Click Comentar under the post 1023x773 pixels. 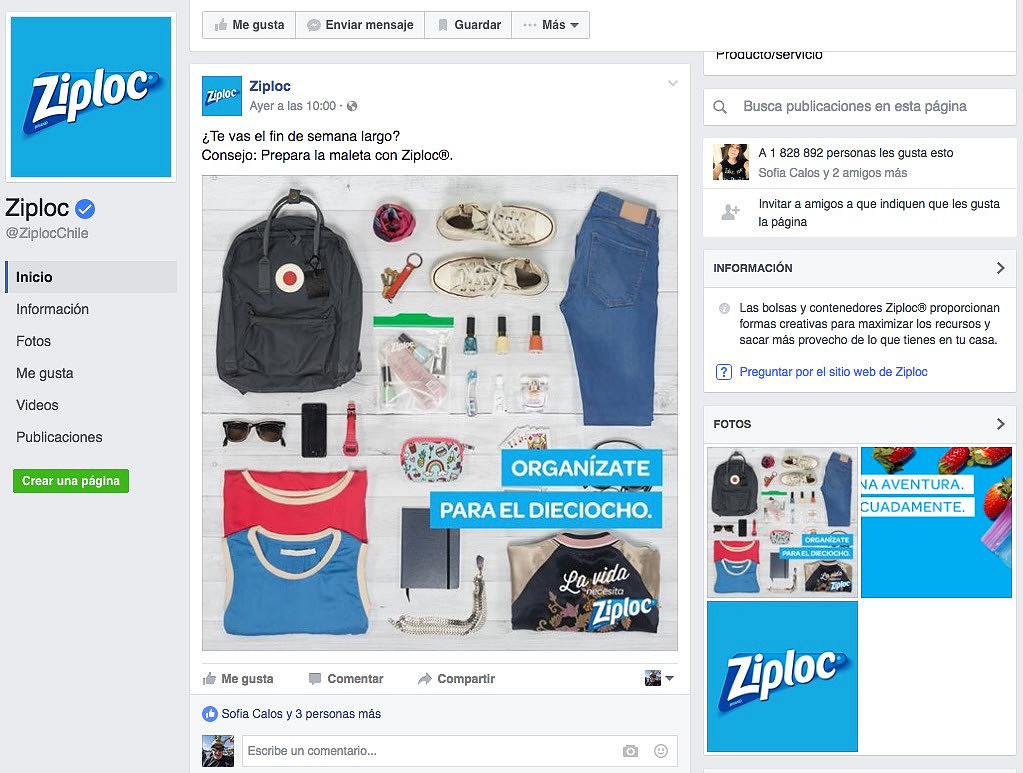[x=346, y=678]
